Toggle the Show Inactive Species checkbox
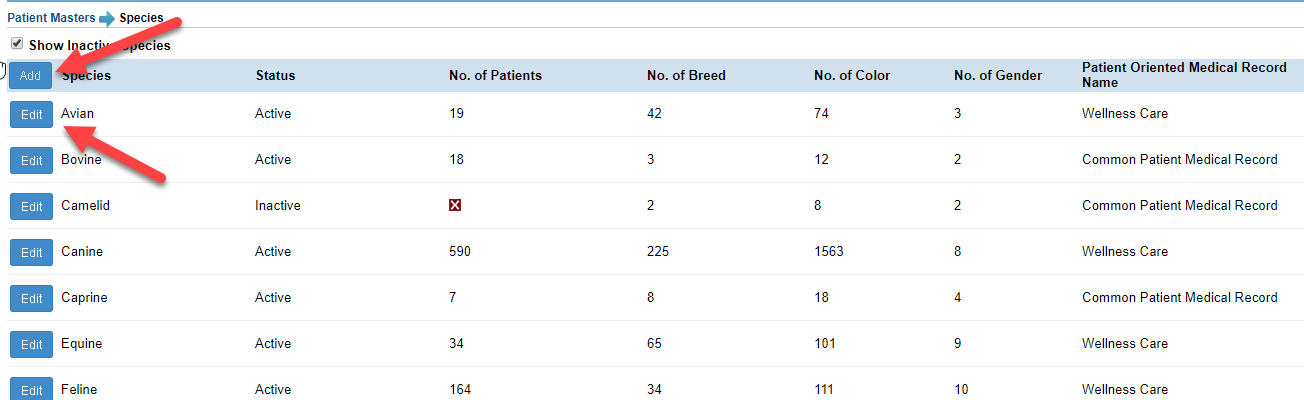 (x=17, y=44)
